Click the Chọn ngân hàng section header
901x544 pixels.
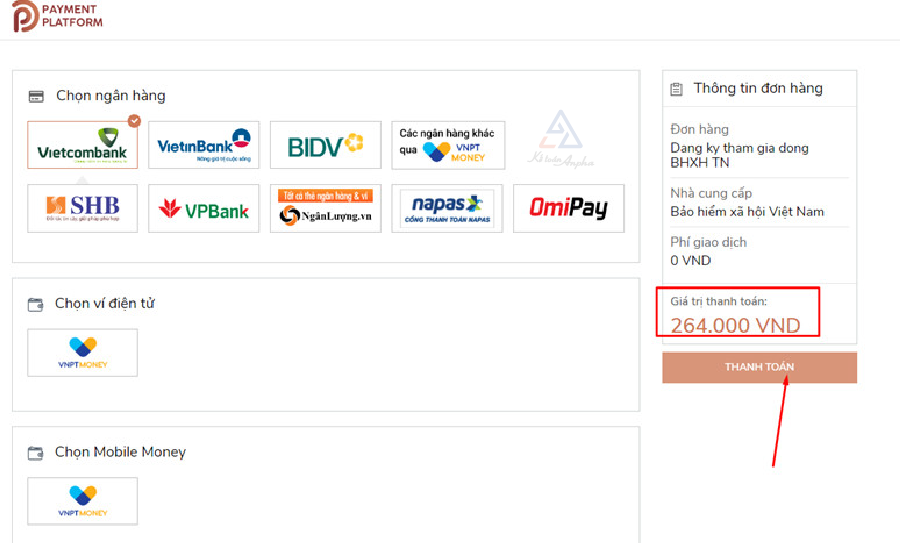click(110, 96)
